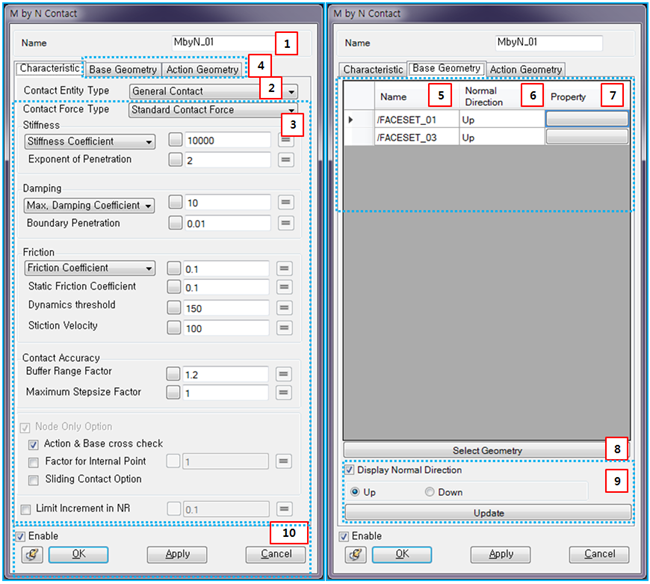Open the Contact Entity Type dropdown
The image size is (650, 584).
213,91
